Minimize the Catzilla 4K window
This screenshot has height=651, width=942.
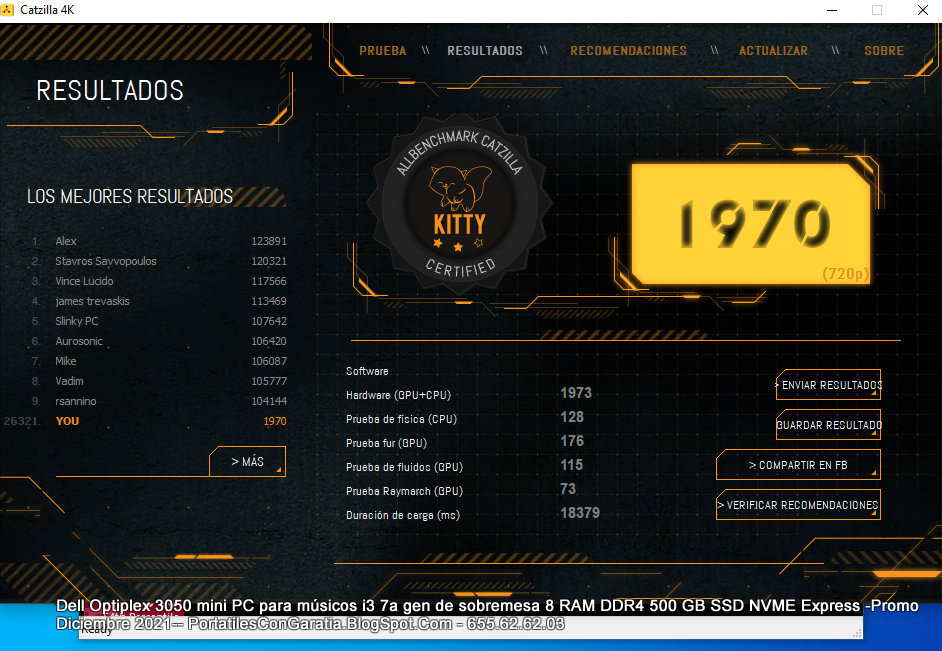(x=832, y=10)
